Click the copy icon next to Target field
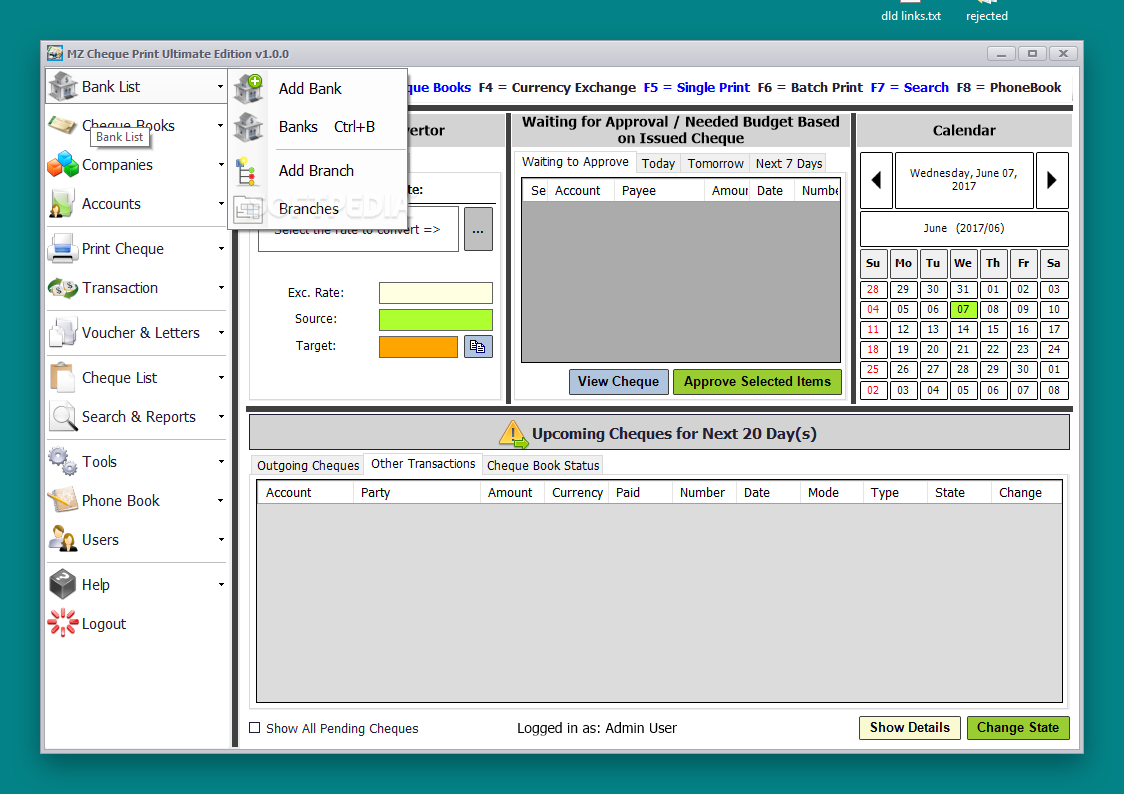This screenshot has height=794, width=1124. point(477,347)
